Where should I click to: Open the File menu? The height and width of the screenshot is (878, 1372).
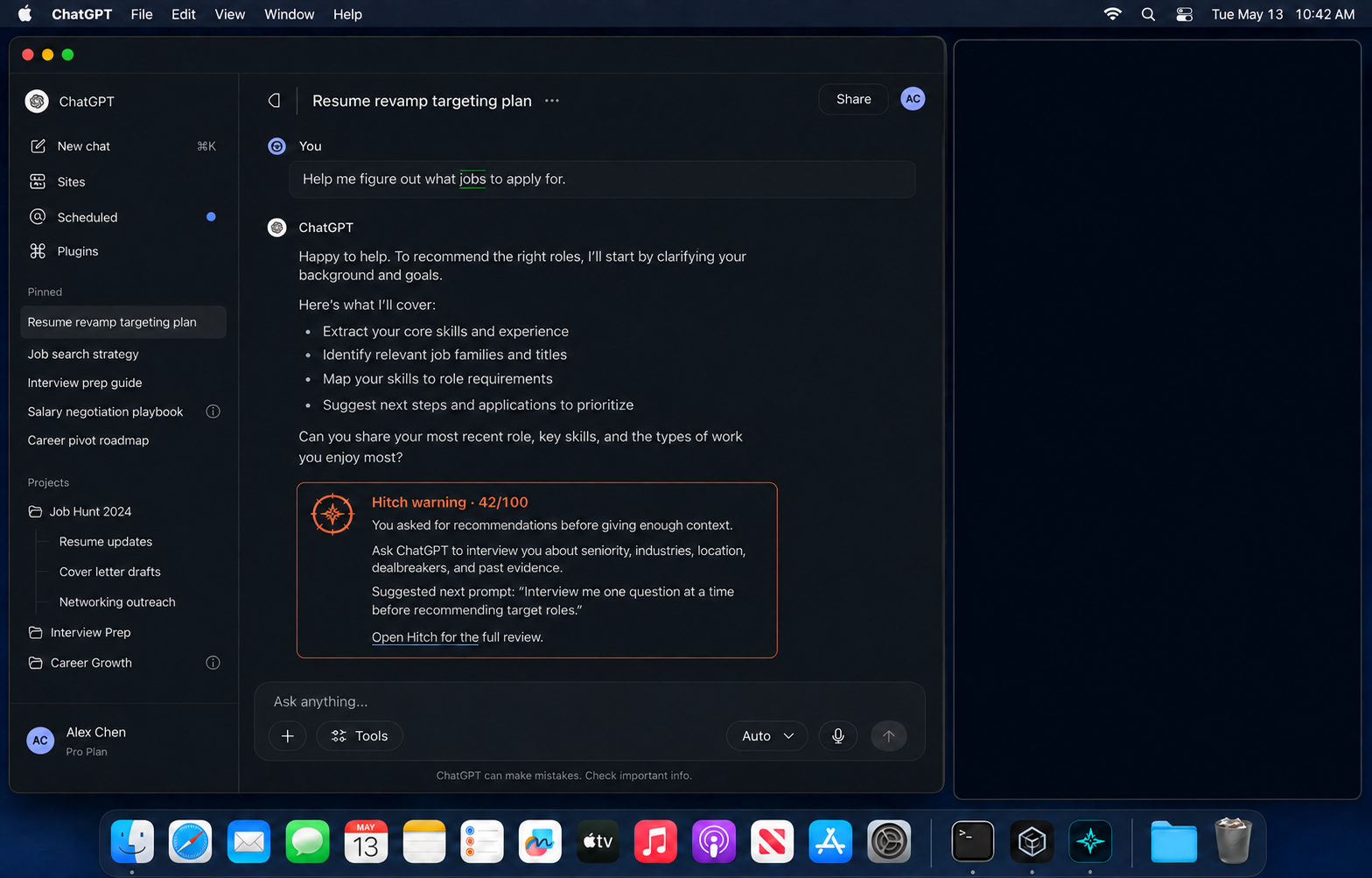pos(142,14)
